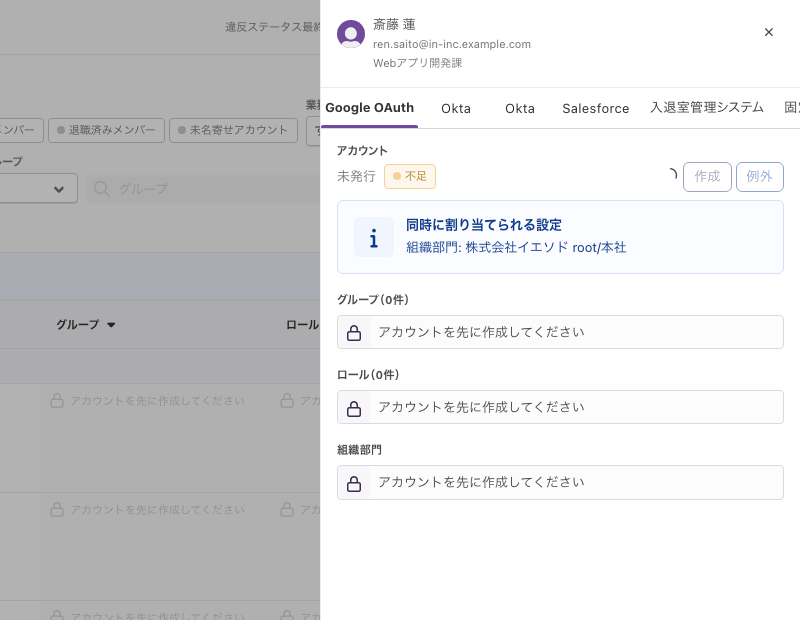Click the loading spinner beside 作成
The image size is (800, 620).
click(671, 175)
